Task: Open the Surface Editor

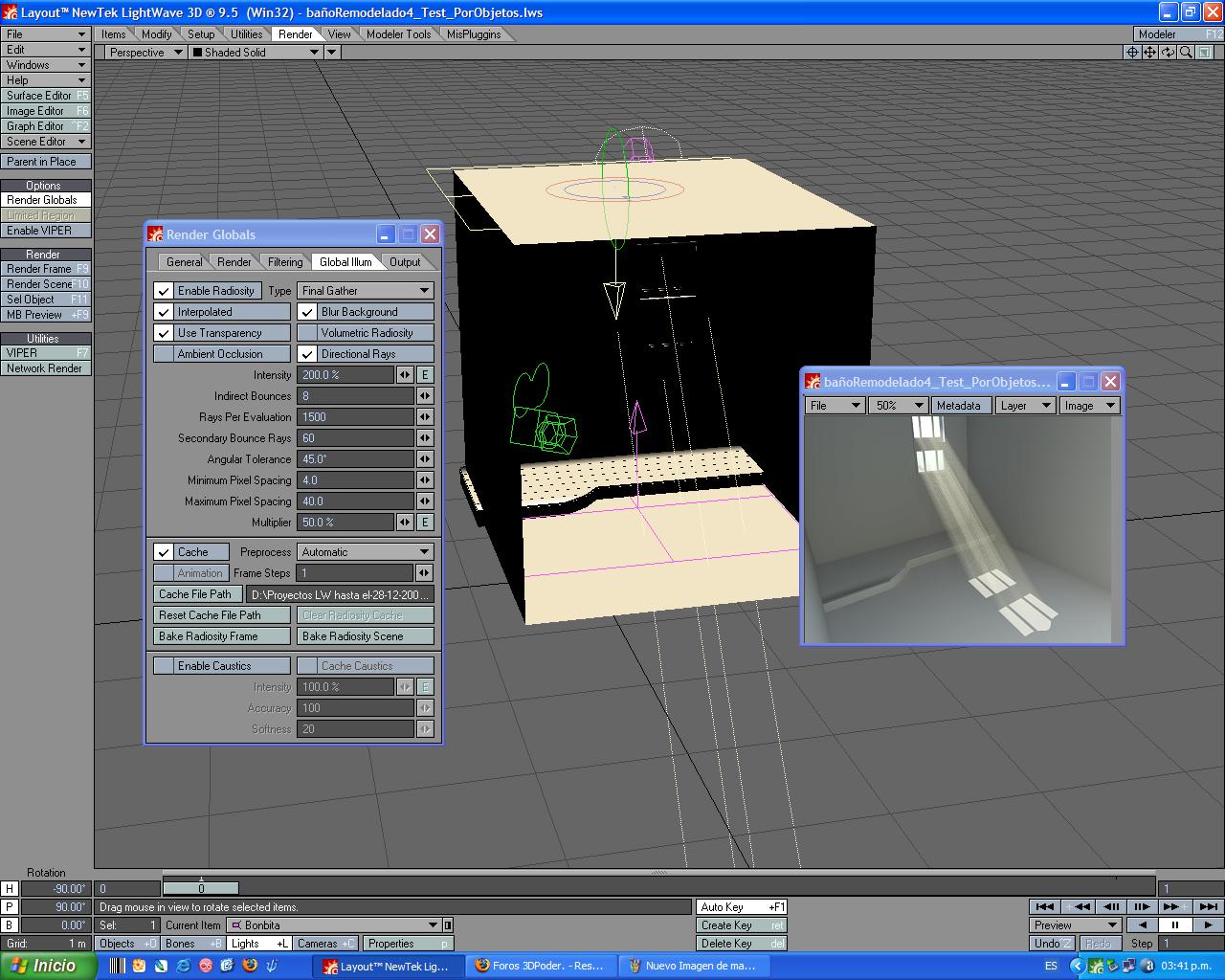Action: point(46,96)
